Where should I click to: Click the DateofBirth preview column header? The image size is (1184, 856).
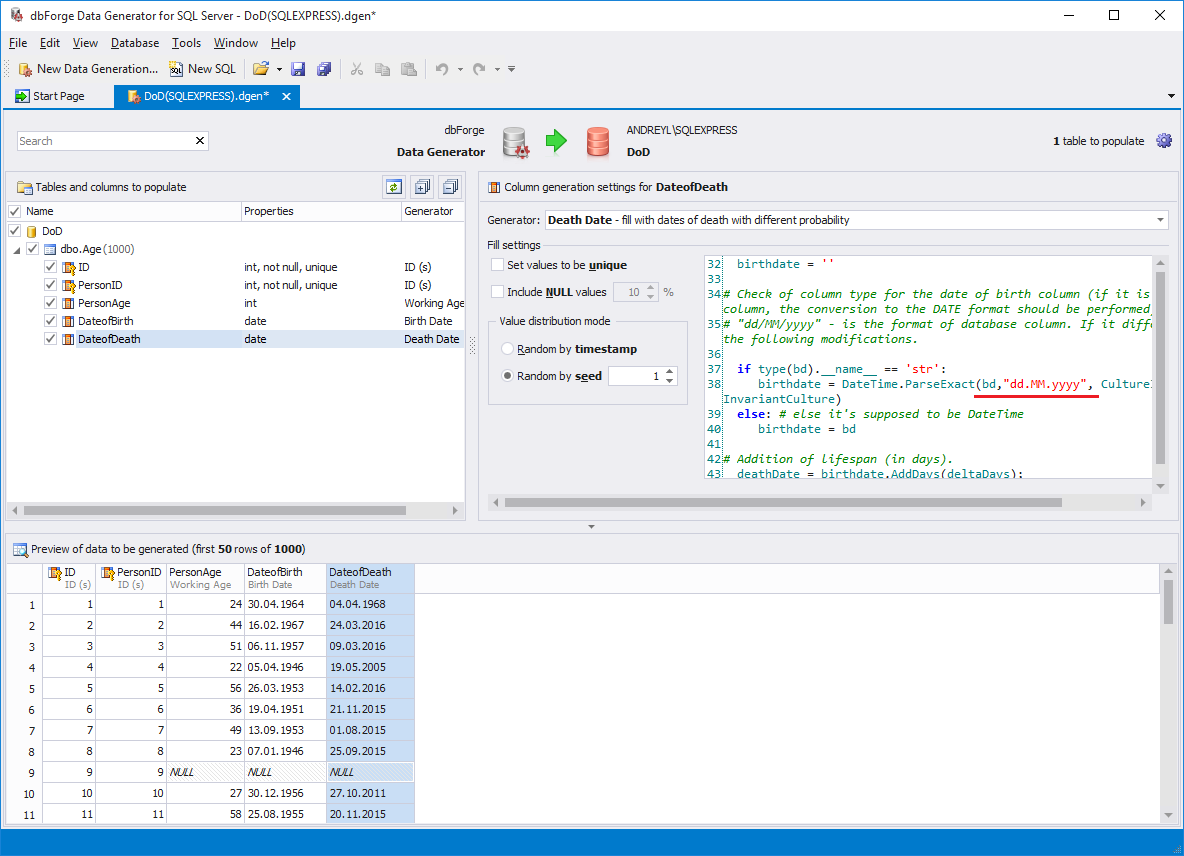[285, 578]
